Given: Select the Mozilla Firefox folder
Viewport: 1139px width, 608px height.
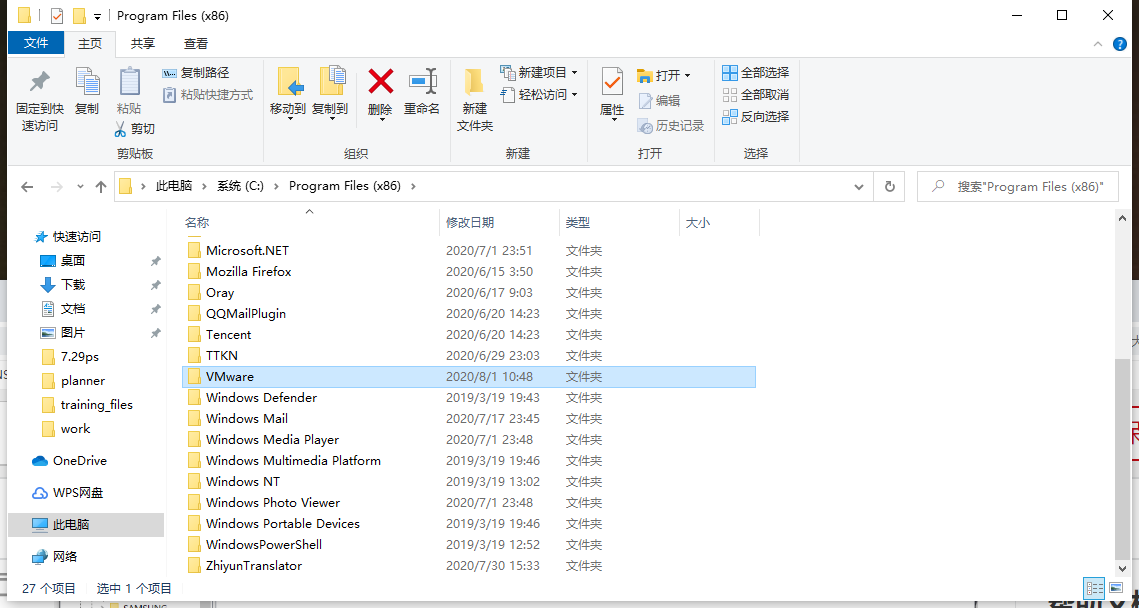Looking at the screenshot, I should click(248, 272).
